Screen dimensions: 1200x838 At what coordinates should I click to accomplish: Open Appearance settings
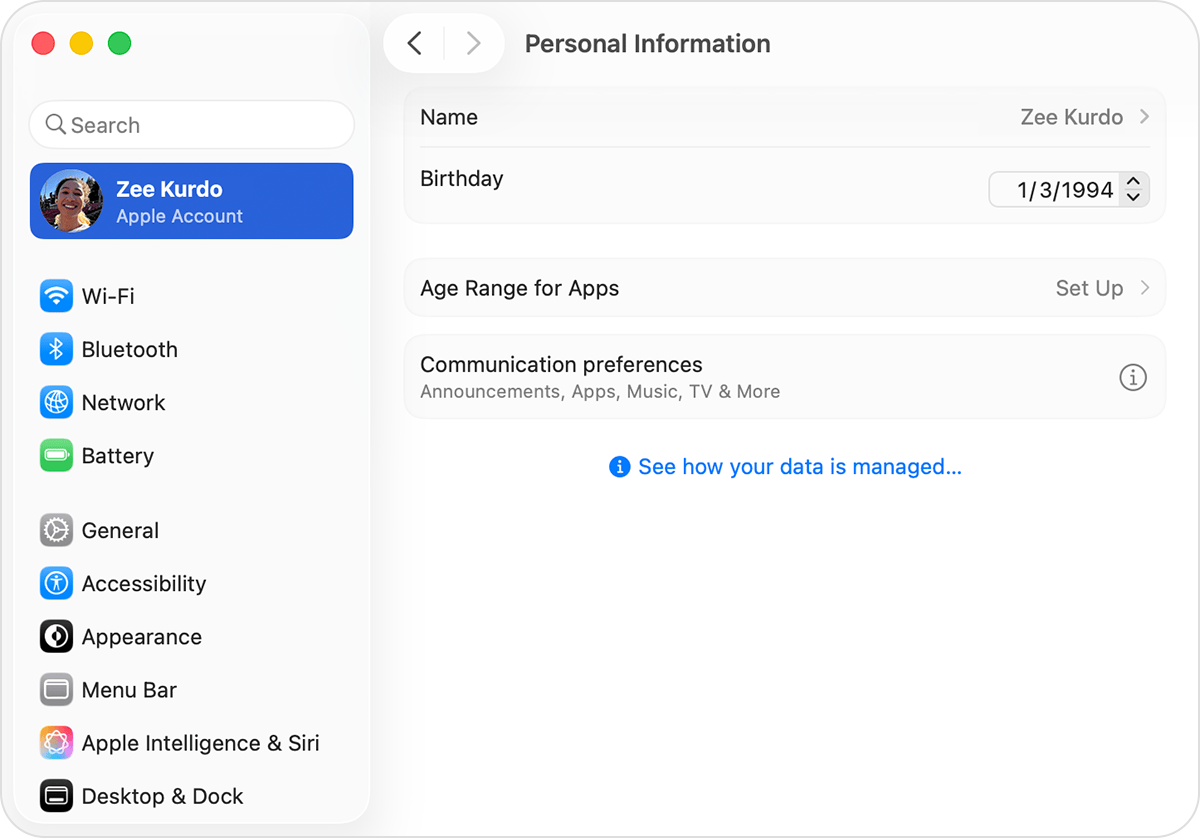coord(141,636)
